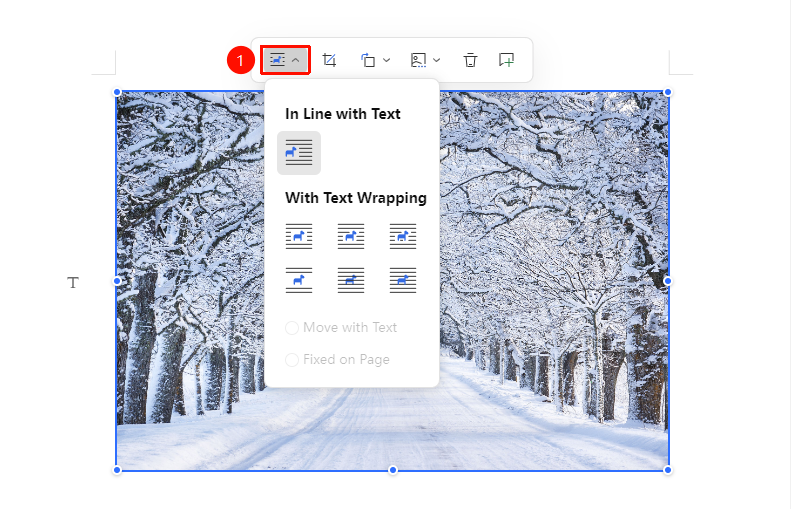Apply Square text wrapping icon
Screen dimensions: 791x509
pyautogui.click(x=299, y=236)
